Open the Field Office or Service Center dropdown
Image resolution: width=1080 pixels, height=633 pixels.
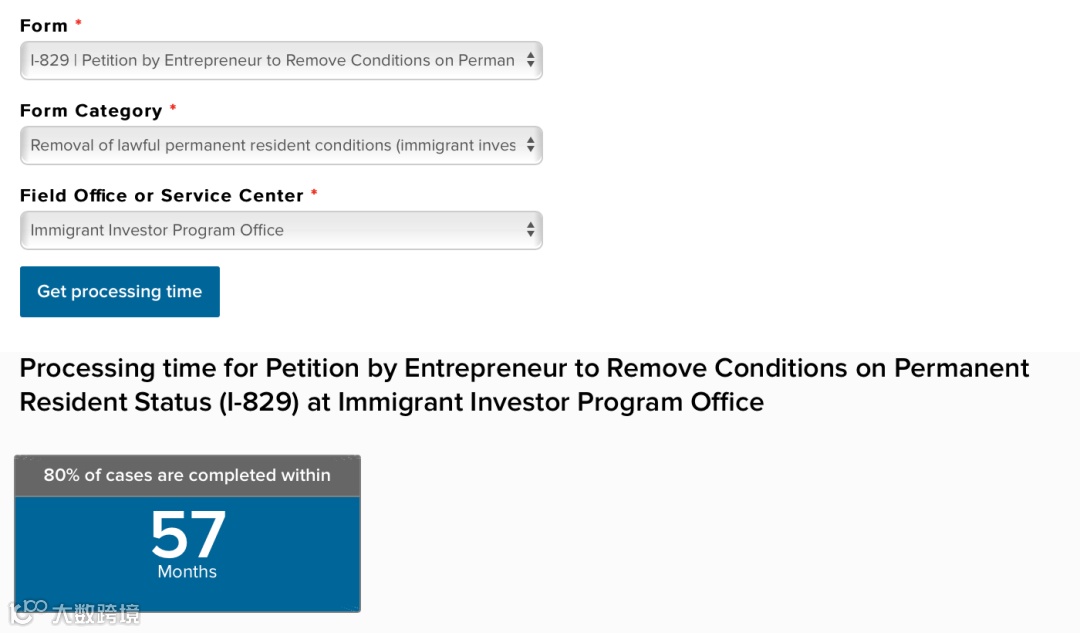point(272,231)
